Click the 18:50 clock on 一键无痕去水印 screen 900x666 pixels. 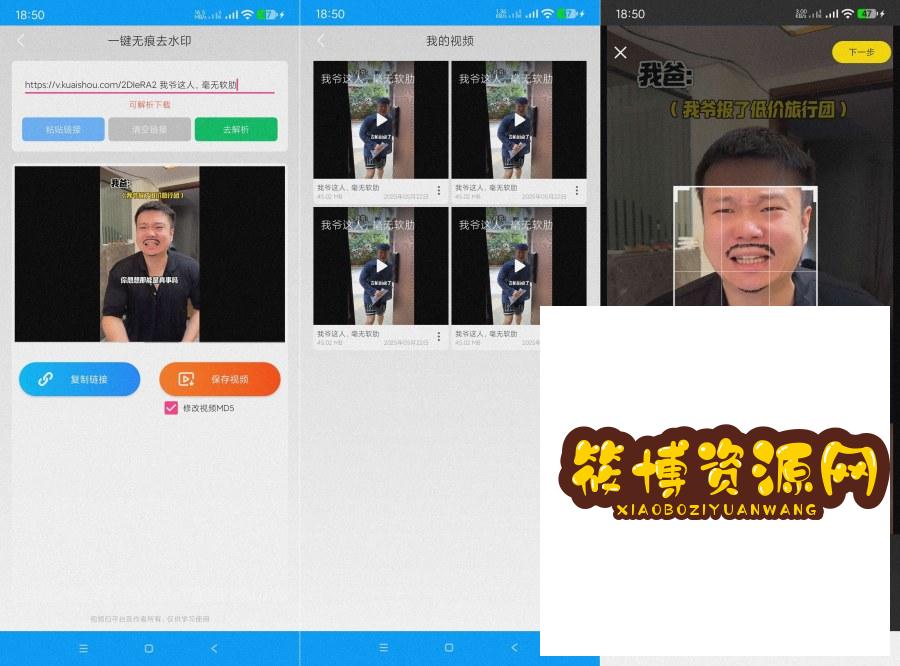[x=30, y=14]
